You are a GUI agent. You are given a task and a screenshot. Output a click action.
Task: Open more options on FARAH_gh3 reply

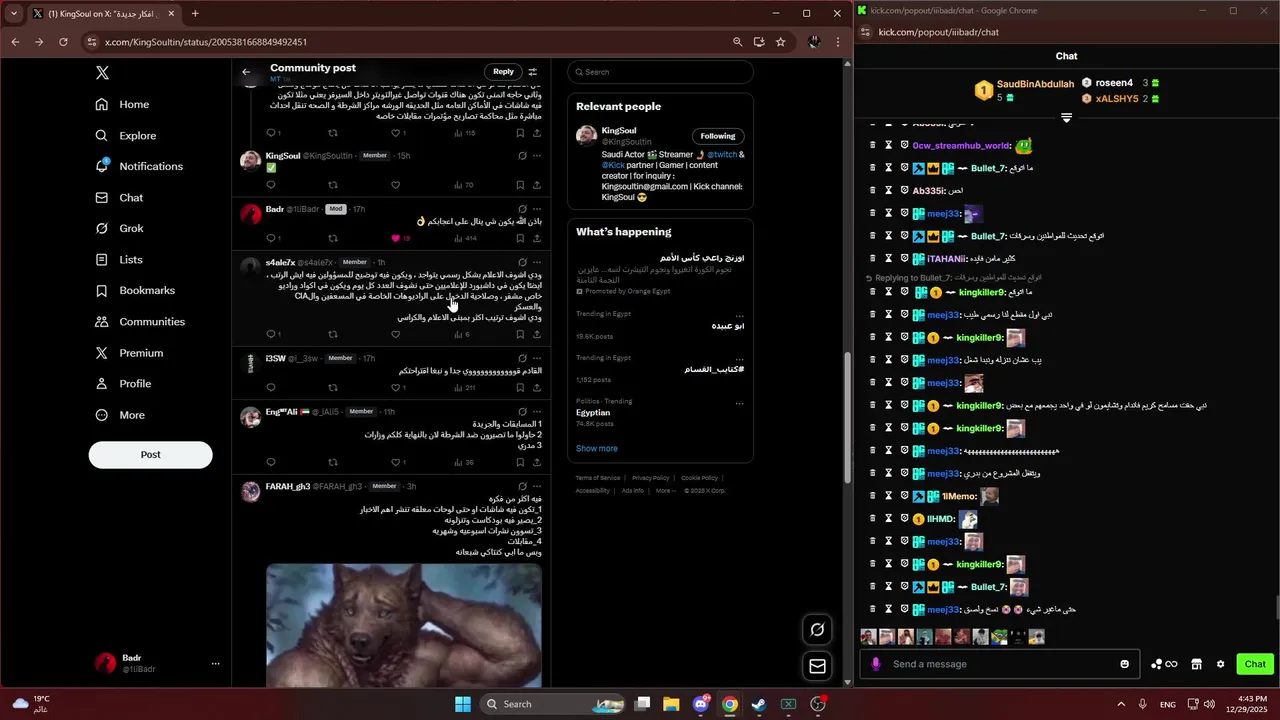coord(537,486)
